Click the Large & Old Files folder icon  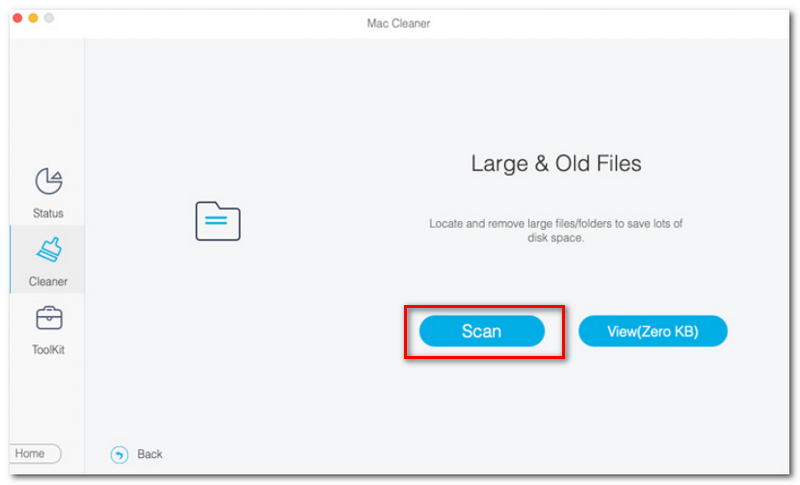pos(218,221)
